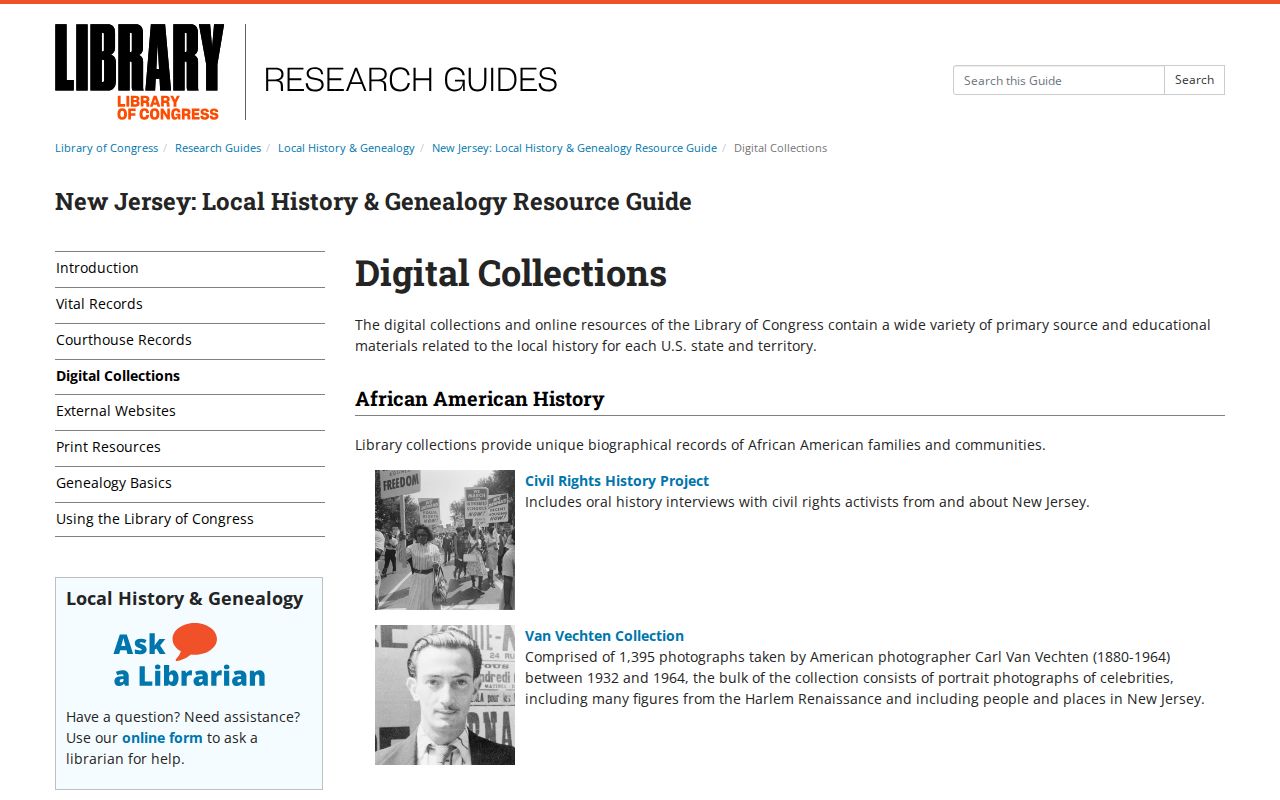View Print Resources page
The width and height of the screenshot is (1280, 800).
tap(190, 447)
